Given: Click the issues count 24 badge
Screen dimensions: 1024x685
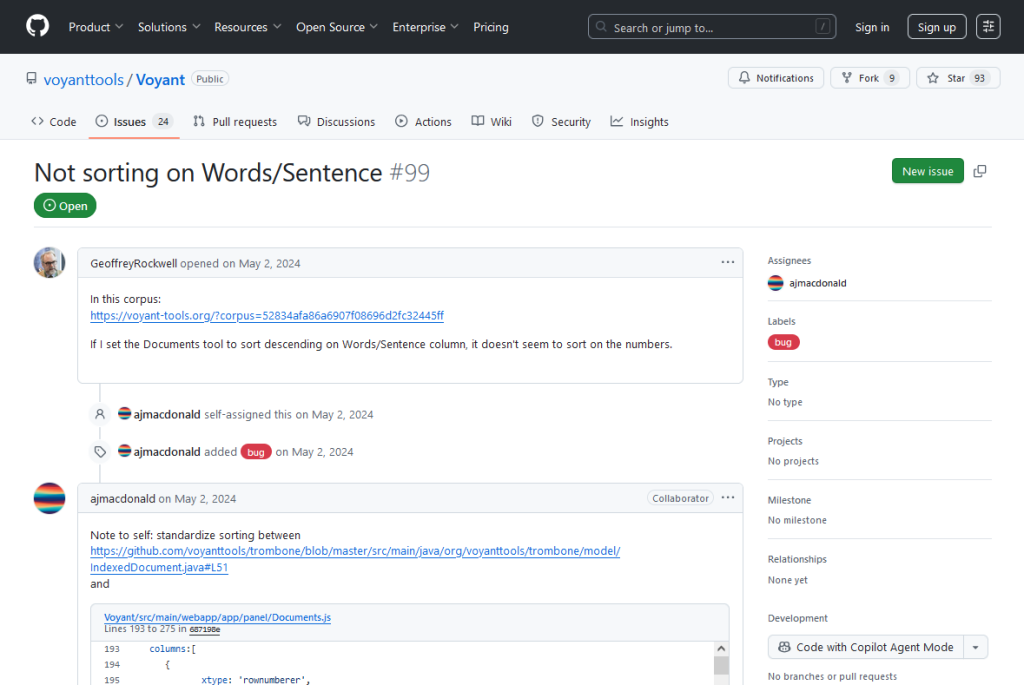Looking at the screenshot, I should (163, 121).
